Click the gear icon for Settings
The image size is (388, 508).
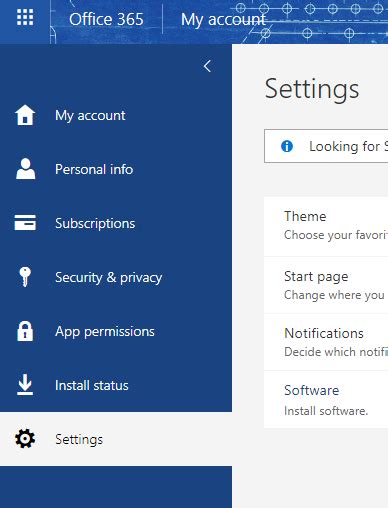pyautogui.click(x=25, y=439)
